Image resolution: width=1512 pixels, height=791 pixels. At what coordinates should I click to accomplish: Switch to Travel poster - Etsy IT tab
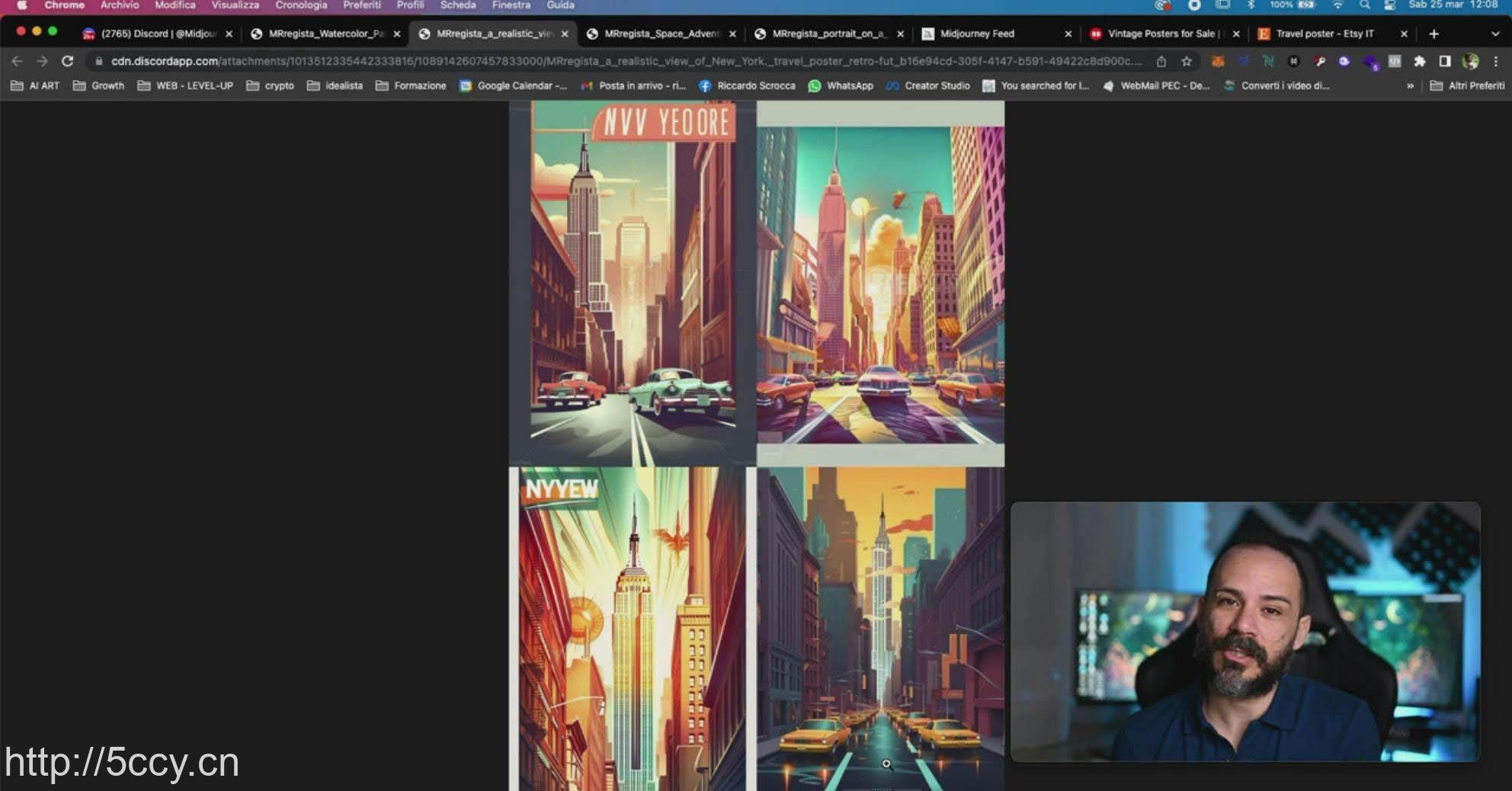pos(1331,34)
